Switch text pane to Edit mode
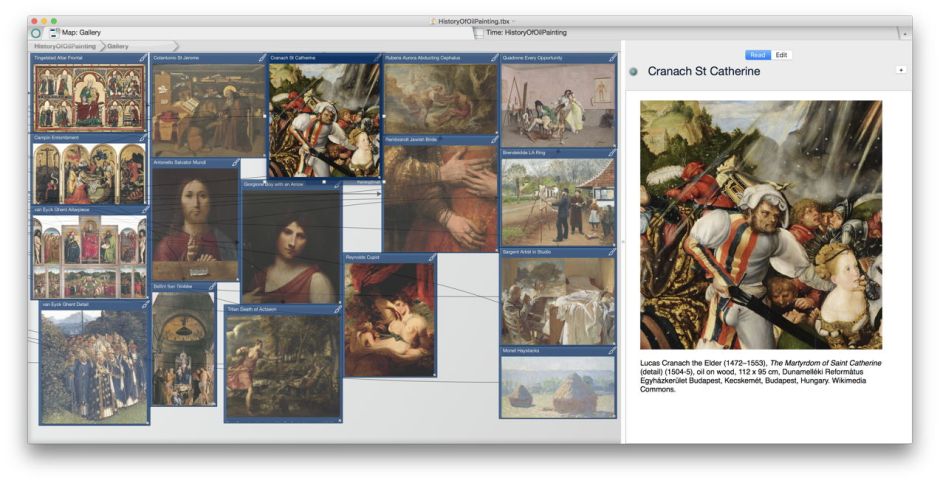 point(781,55)
